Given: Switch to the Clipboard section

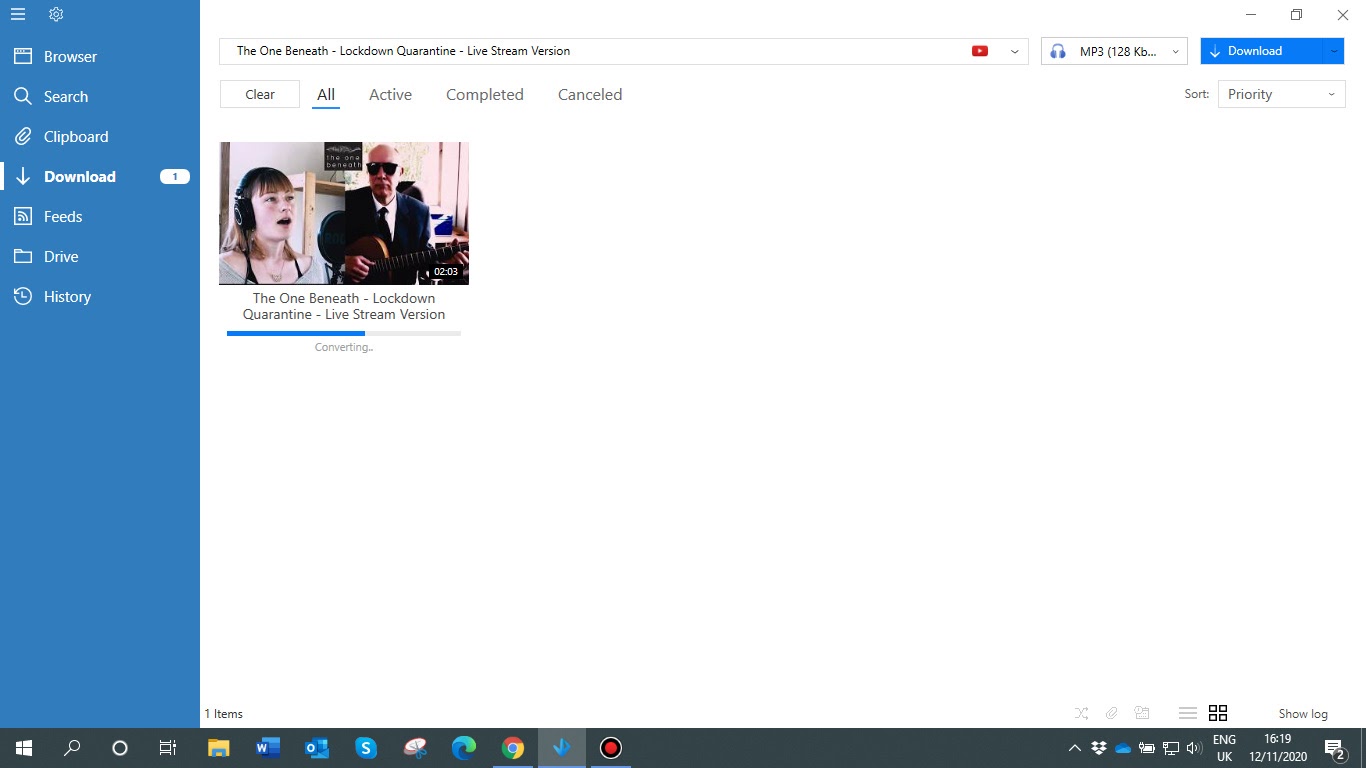Looking at the screenshot, I should (x=100, y=137).
